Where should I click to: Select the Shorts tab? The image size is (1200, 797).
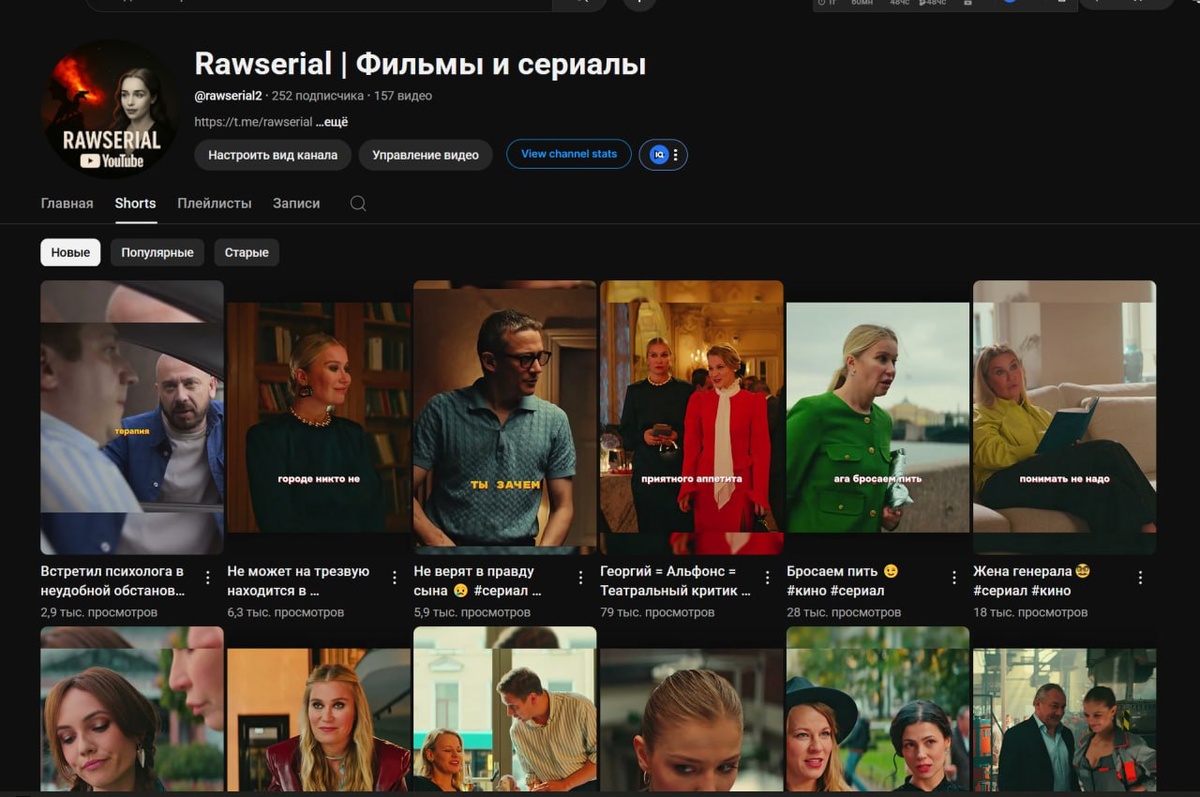tap(135, 203)
